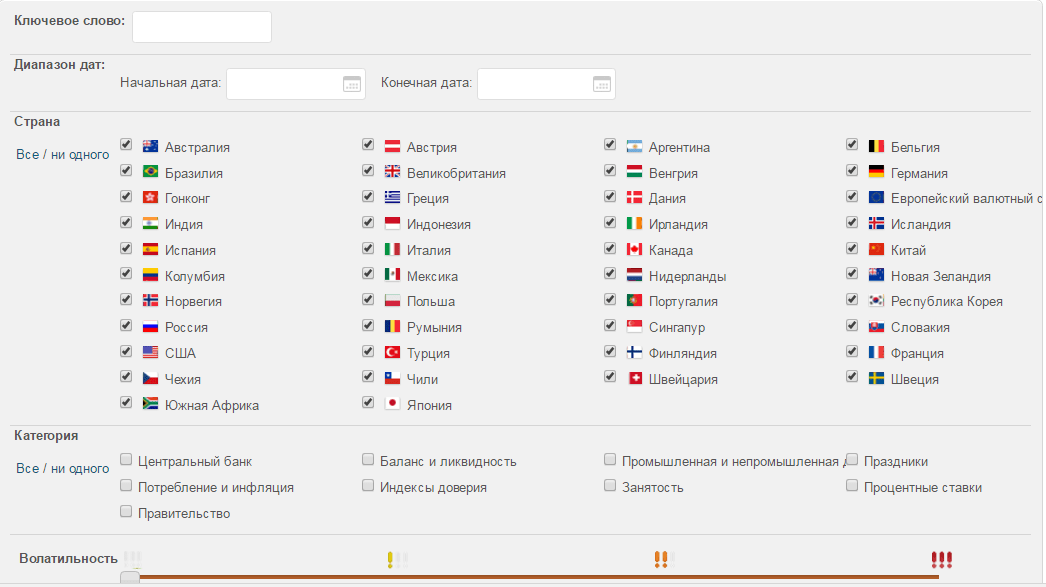Click the Norway flag icon

[x=151, y=301]
